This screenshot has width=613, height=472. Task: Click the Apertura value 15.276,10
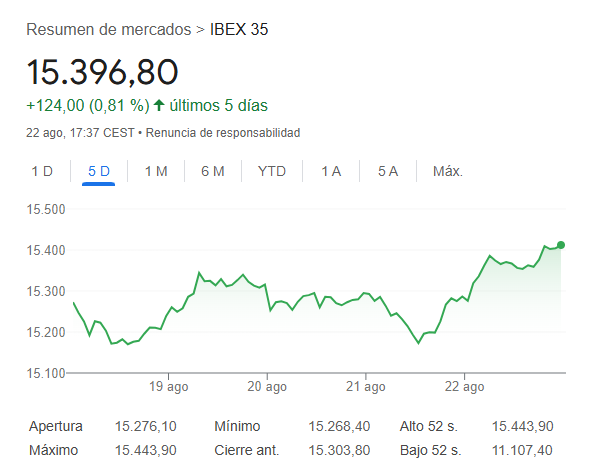tap(150, 427)
